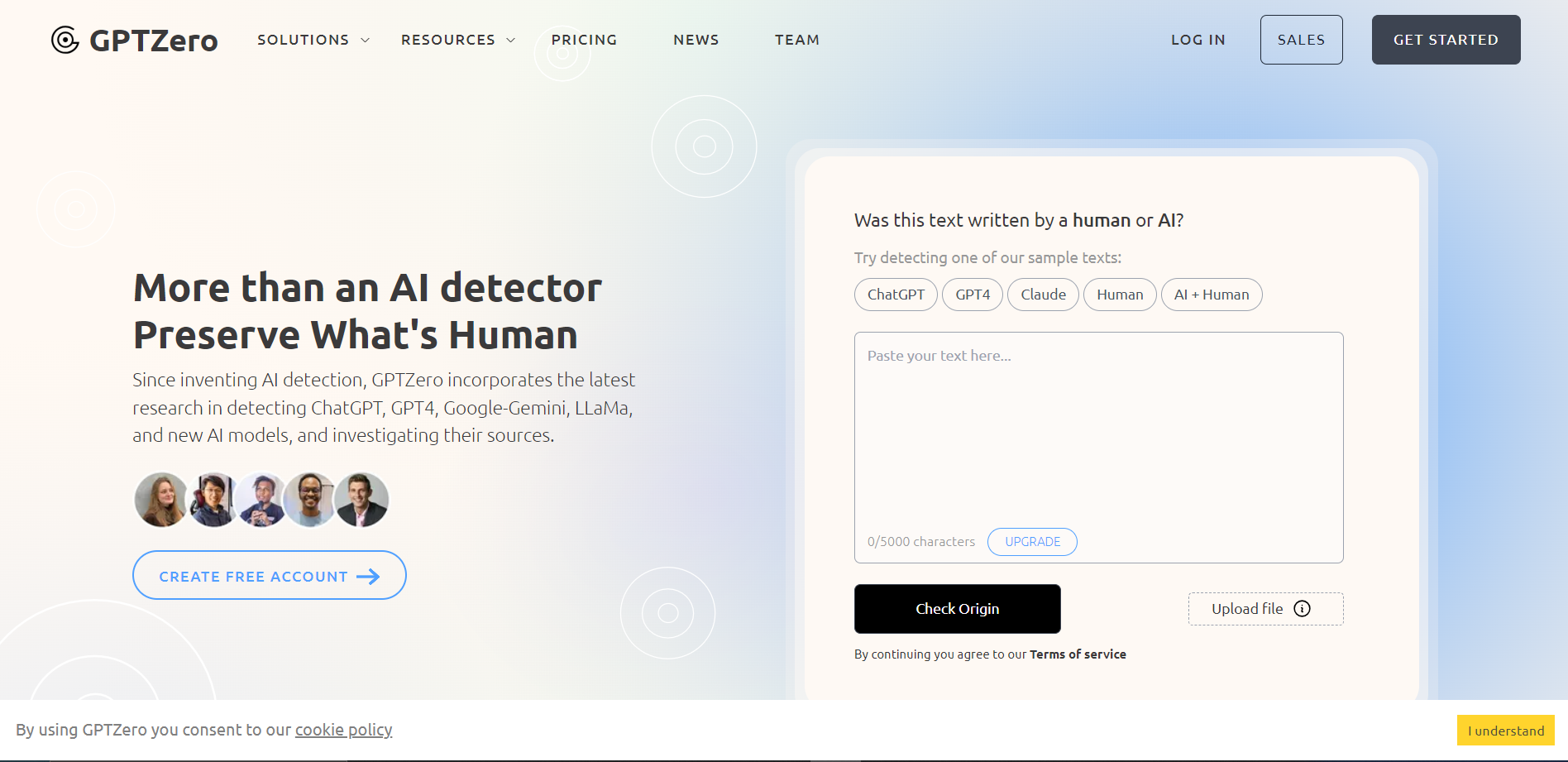Open the PRICING page
Image resolution: width=1568 pixels, height=762 pixels.
tap(585, 39)
